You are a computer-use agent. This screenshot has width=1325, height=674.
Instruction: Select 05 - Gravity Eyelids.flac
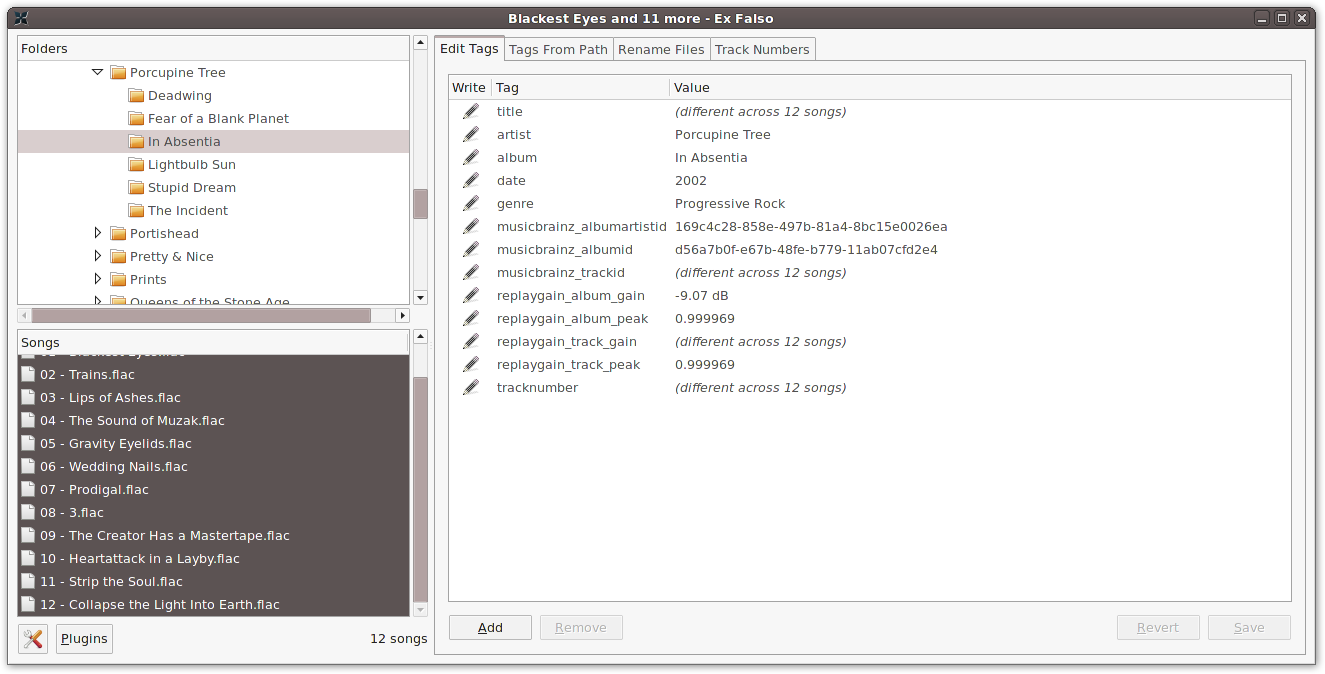click(213, 443)
